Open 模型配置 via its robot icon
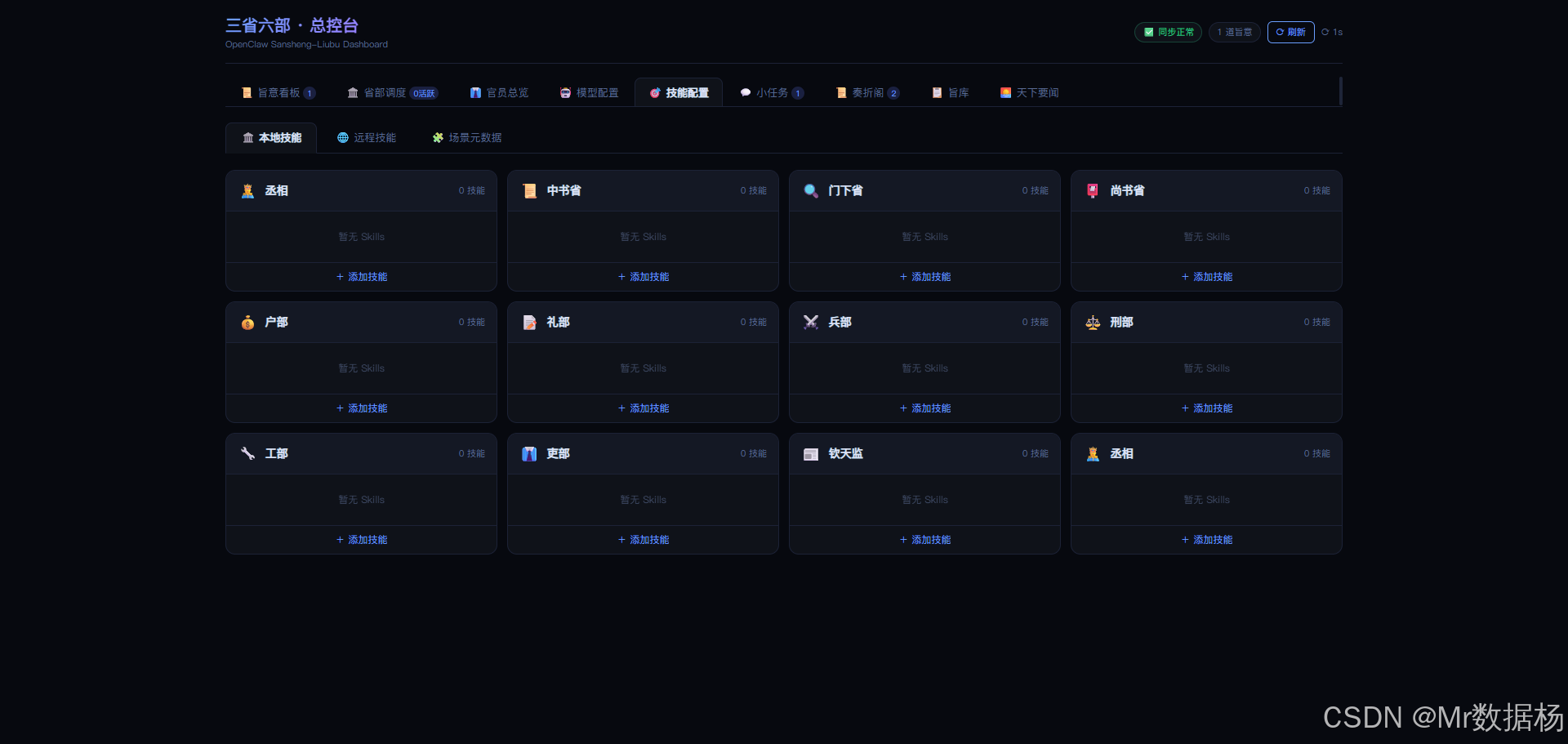The width and height of the screenshot is (1568, 744). pyautogui.click(x=565, y=93)
